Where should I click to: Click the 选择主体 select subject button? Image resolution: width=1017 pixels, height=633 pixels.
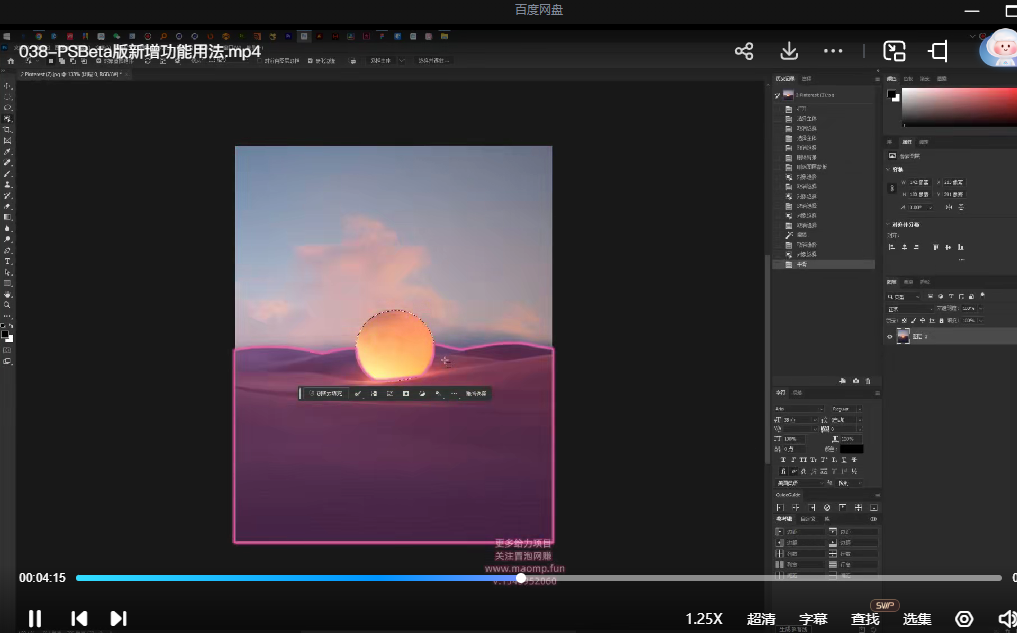381,60
